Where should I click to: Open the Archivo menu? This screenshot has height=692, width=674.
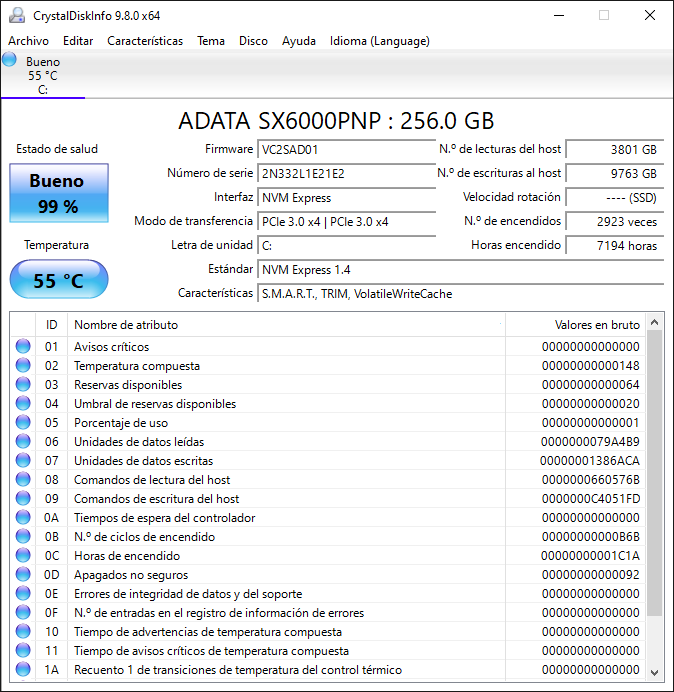point(28,41)
